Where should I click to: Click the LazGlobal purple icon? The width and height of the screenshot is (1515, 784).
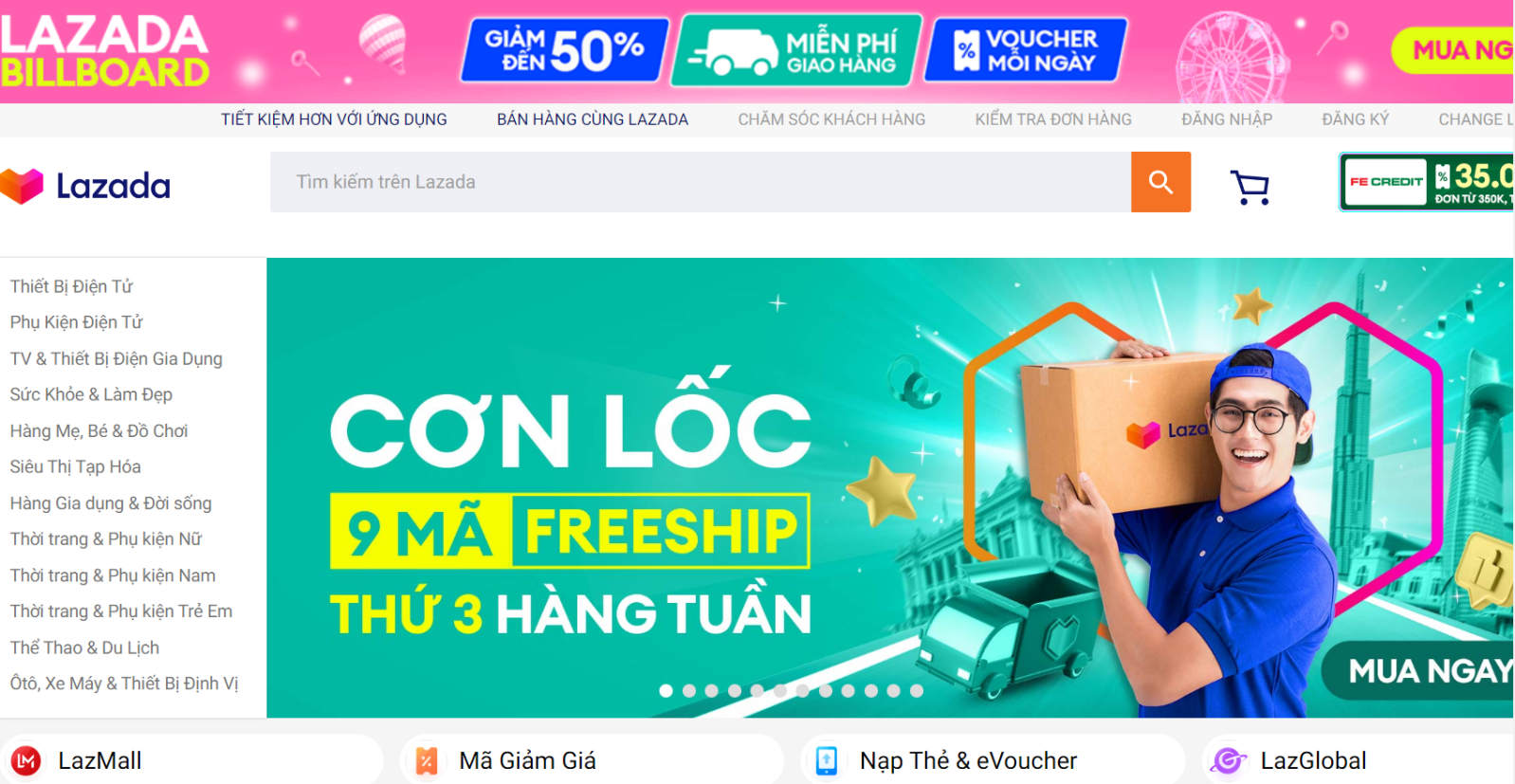[x=1228, y=760]
